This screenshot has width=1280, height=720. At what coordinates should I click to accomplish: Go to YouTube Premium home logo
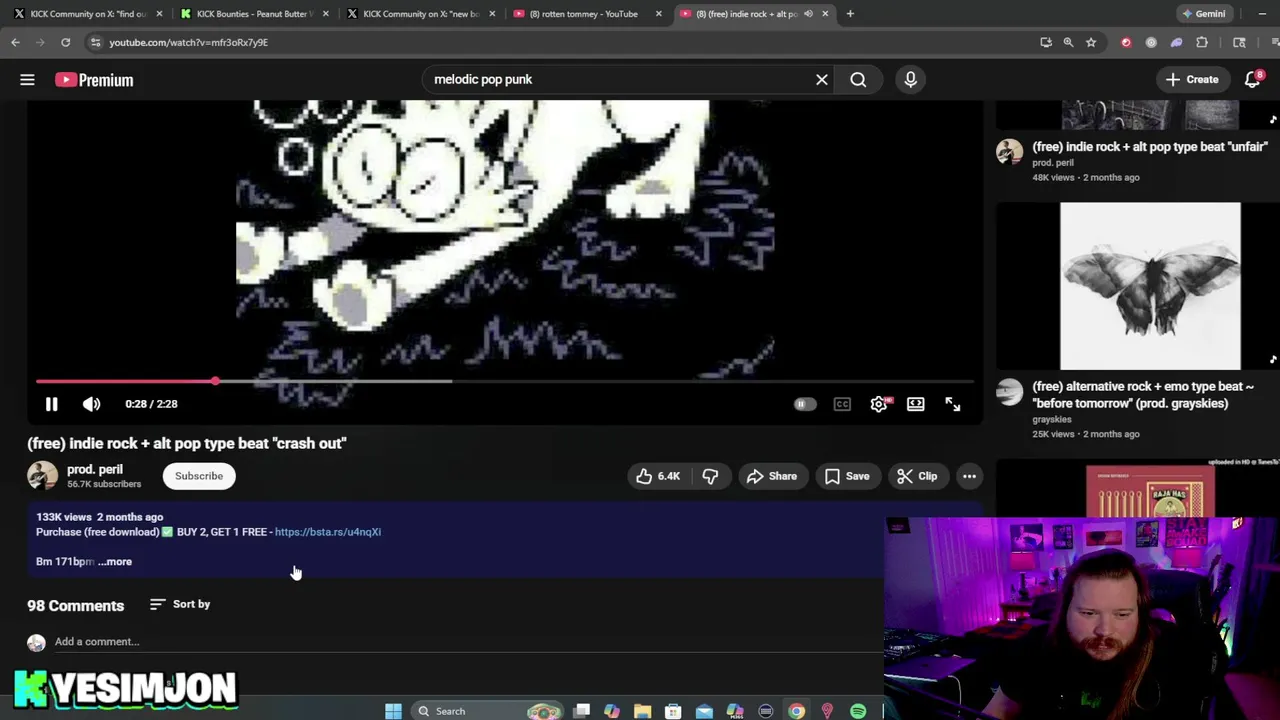[94, 80]
